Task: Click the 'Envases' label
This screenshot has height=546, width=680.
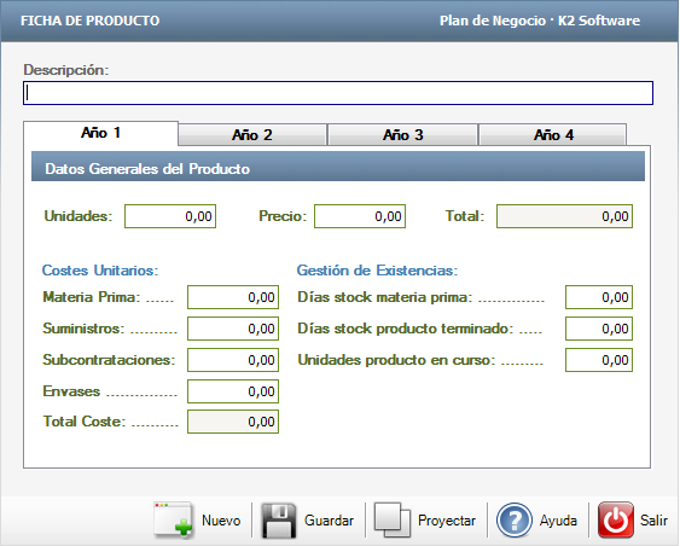Action: 72,391
